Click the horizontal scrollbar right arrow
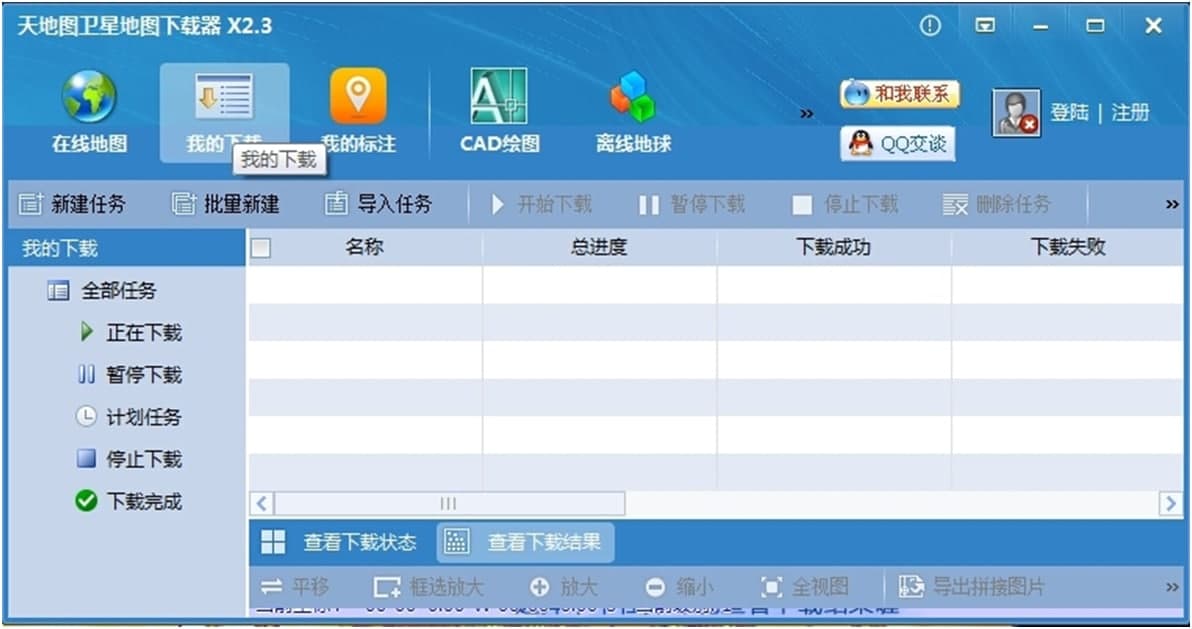 click(1170, 504)
